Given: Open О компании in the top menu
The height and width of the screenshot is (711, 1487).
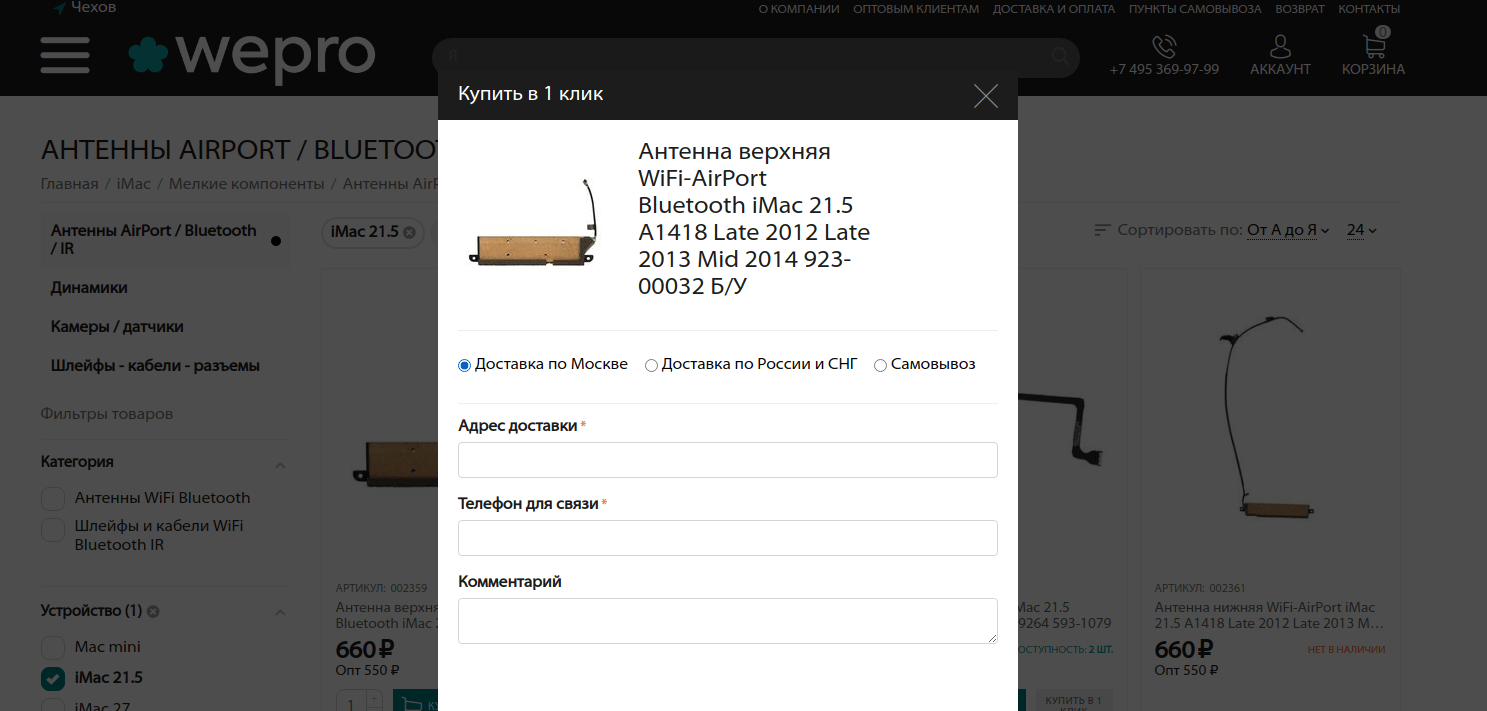Looking at the screenshot, I should click(x=799, y=9).
